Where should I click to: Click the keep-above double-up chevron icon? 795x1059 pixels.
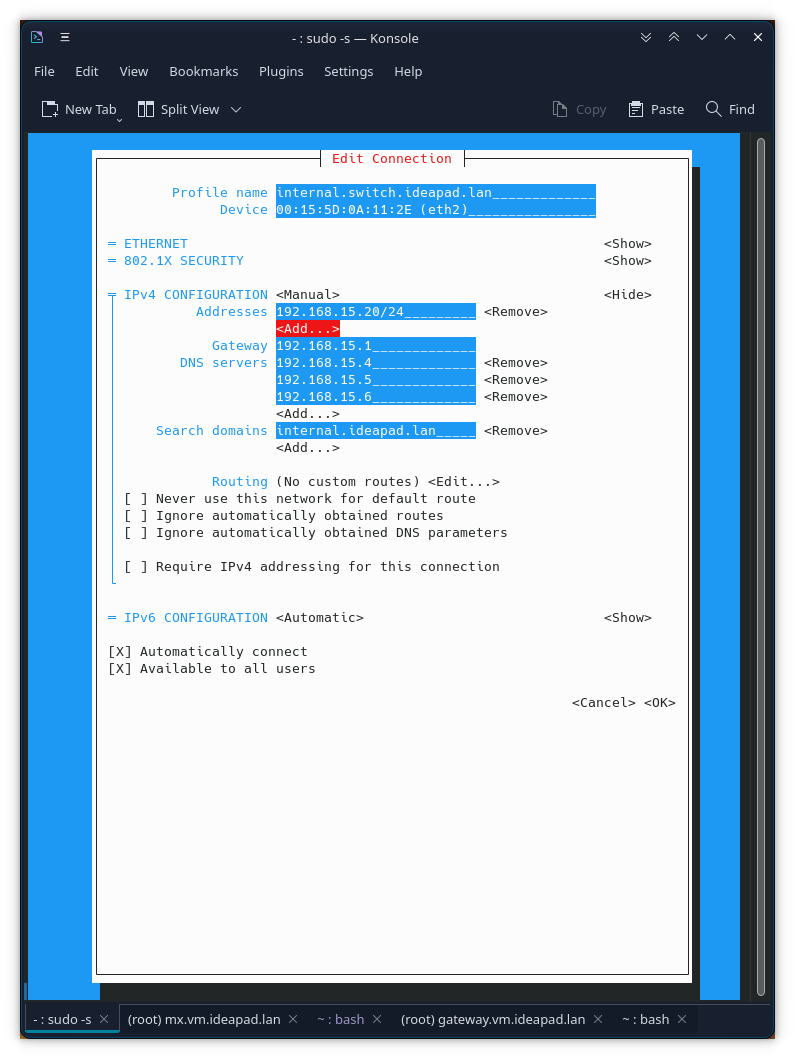(673, 37)
